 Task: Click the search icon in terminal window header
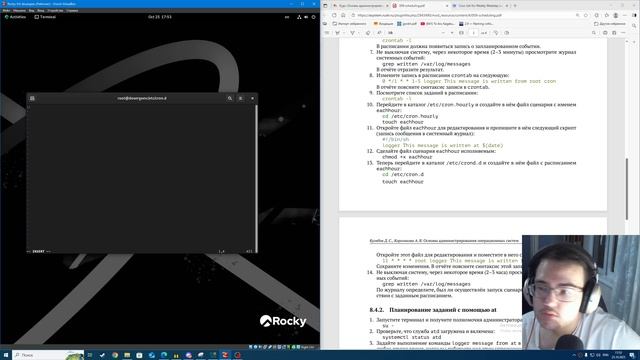point(230,98)
